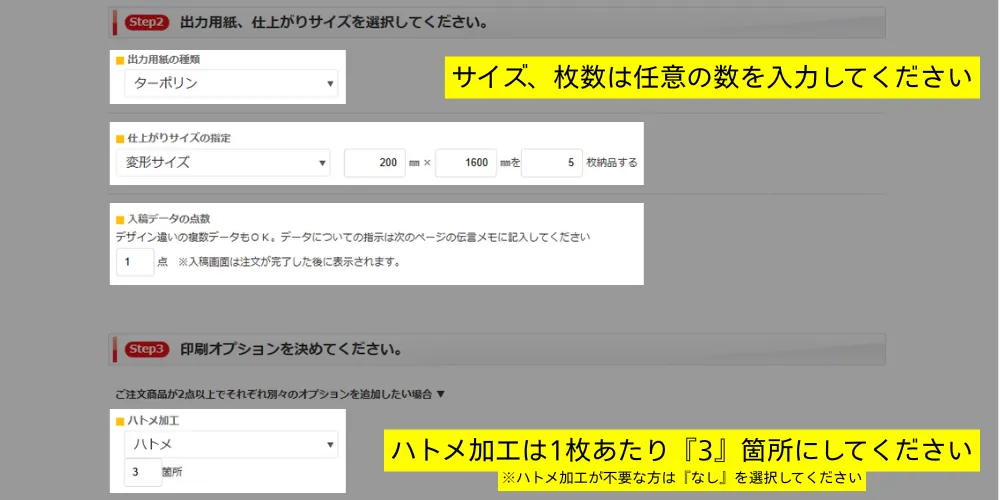This screenshot has height=500, width=1000.
Task: Click heading 印刷オプションを決めてください
Action: (x=292, y=349)
